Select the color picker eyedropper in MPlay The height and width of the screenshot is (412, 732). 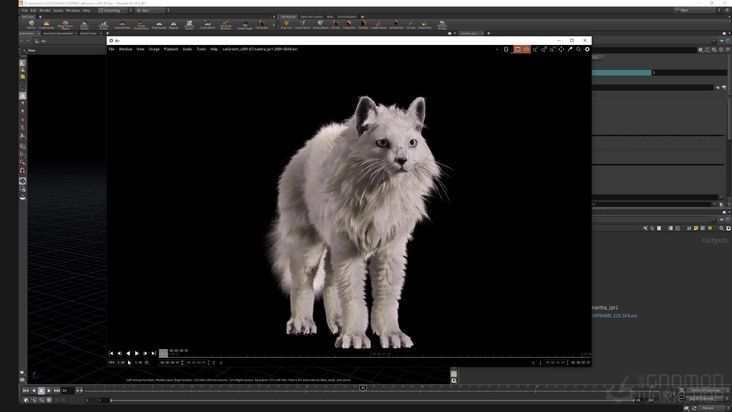point(570,49)
